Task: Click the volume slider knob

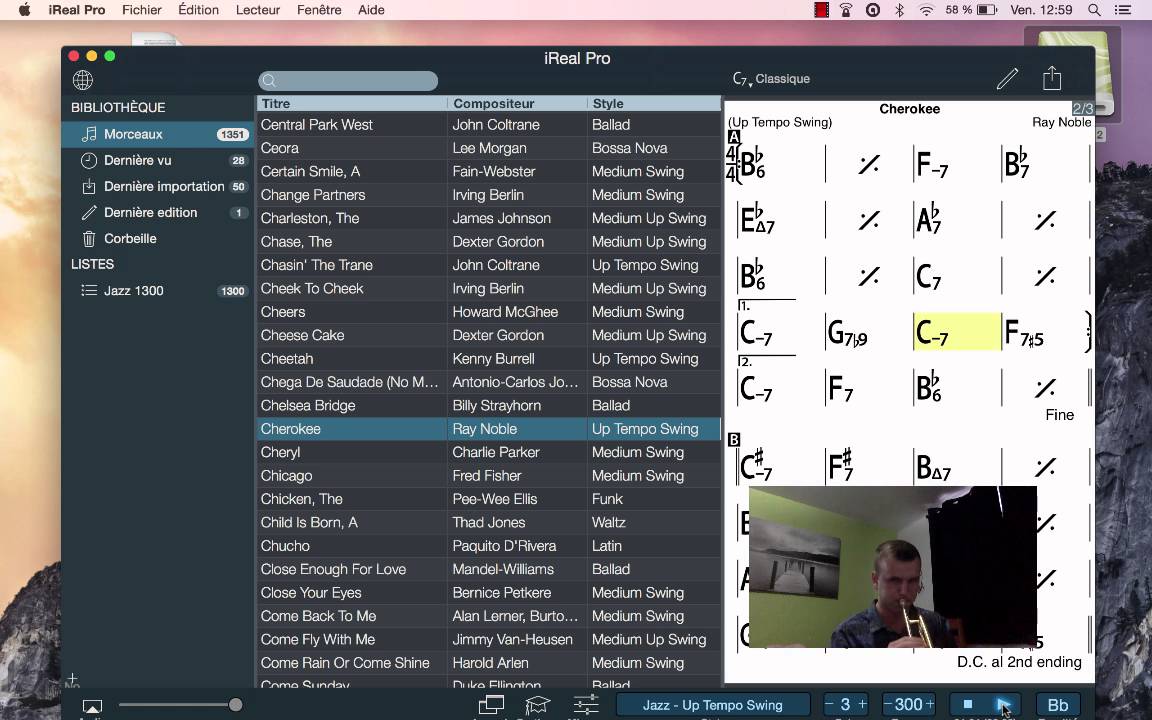Action: coord(235,705)
